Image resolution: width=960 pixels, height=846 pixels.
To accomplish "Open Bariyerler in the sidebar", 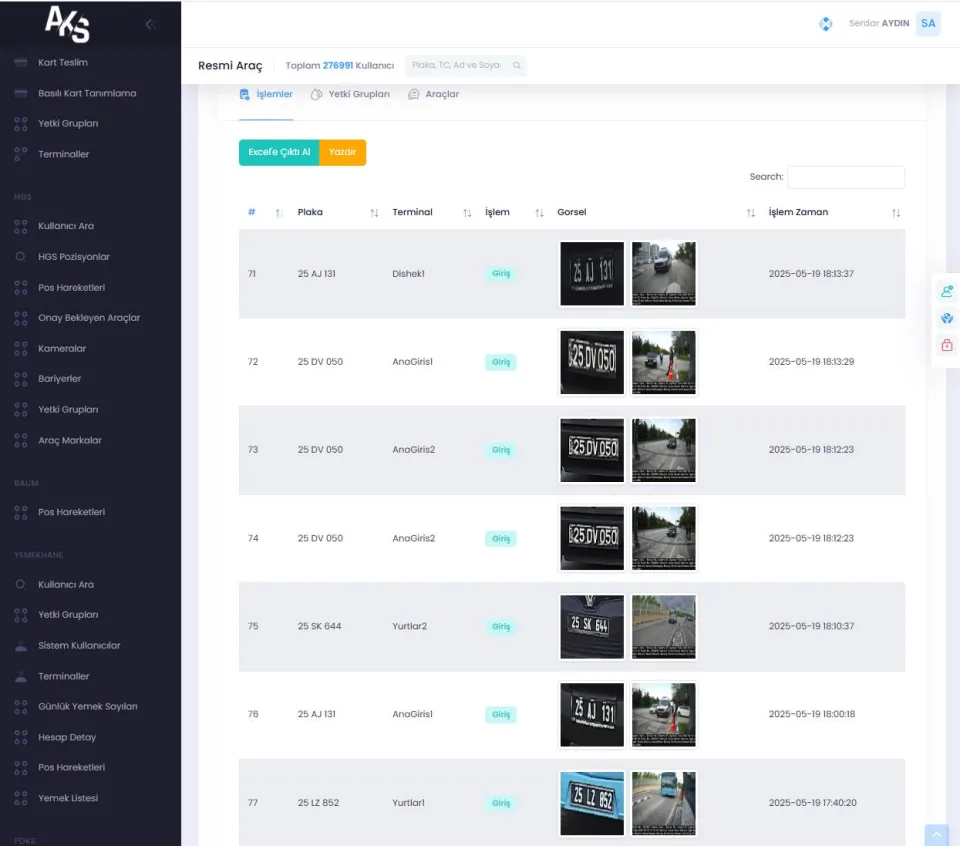I will pos(59,378).
